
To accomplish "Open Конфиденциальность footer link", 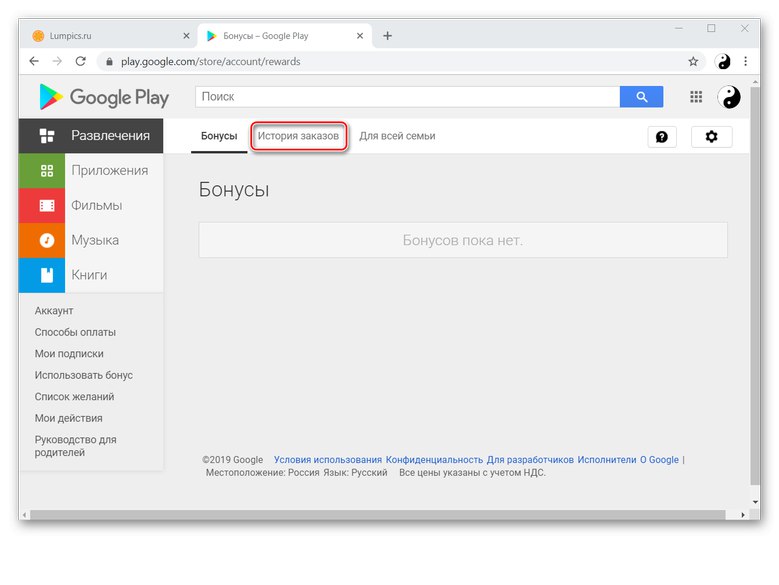I will (x=434, y=460).
